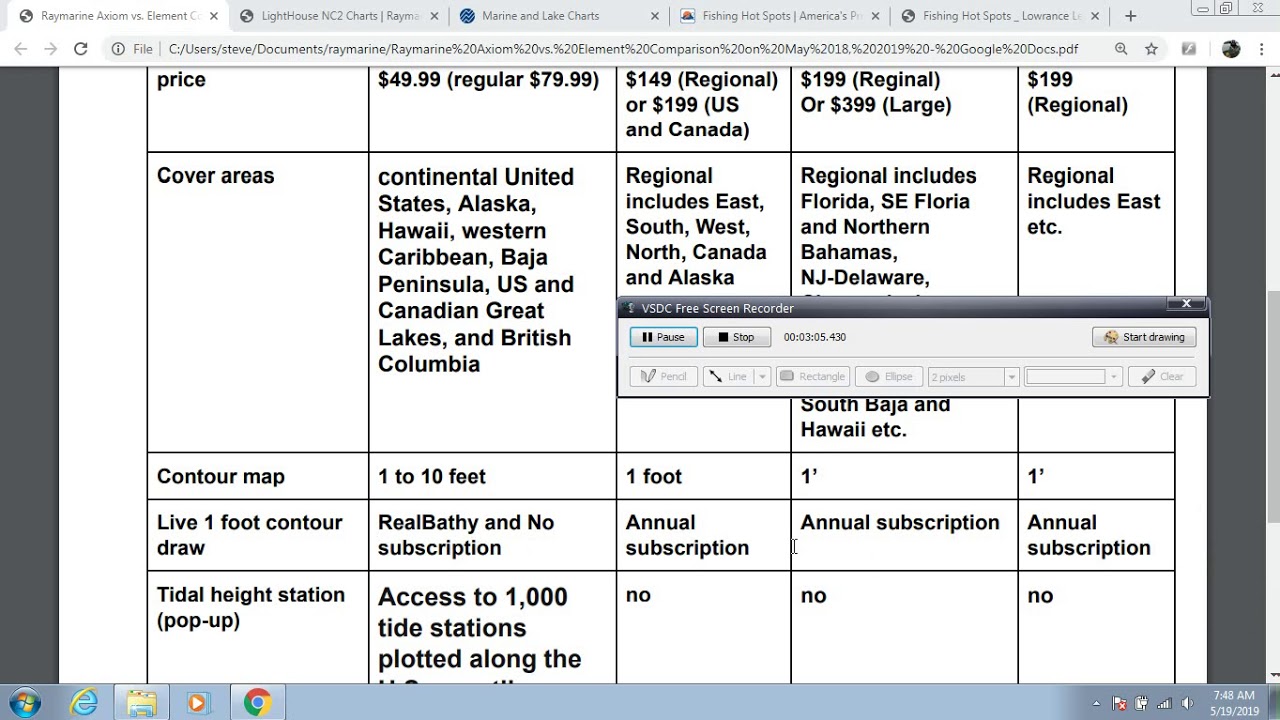Click the power plug tray icon
The image size is (1280, 720).
pos(1142,703)
